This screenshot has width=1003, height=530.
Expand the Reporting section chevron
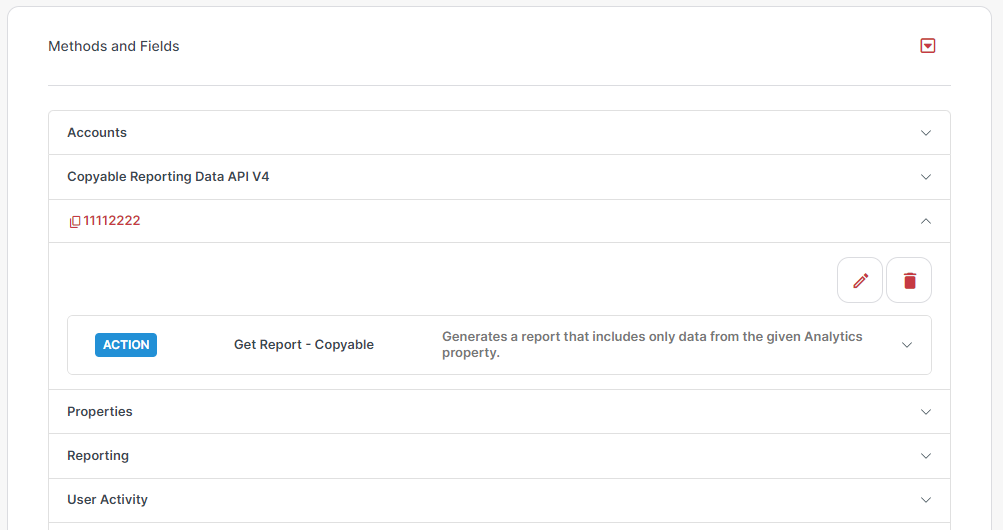tap(926, 456)
